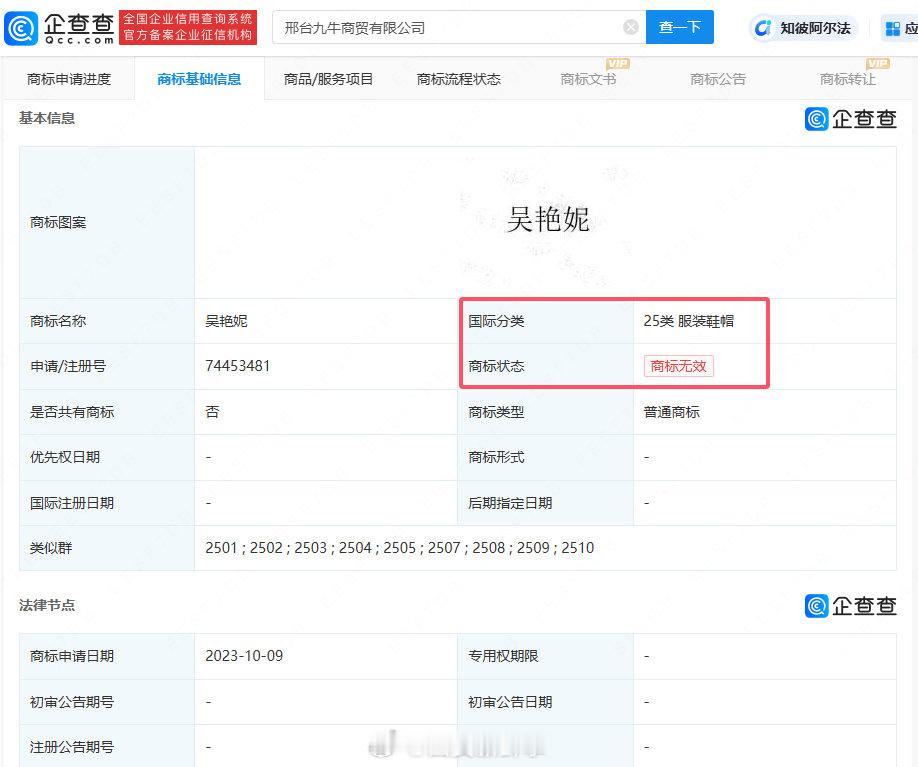The width and height of the screenshot is (918, 767).
Task: Click the 知彼阿尔法 icon
Action: [x=762, y=28]
